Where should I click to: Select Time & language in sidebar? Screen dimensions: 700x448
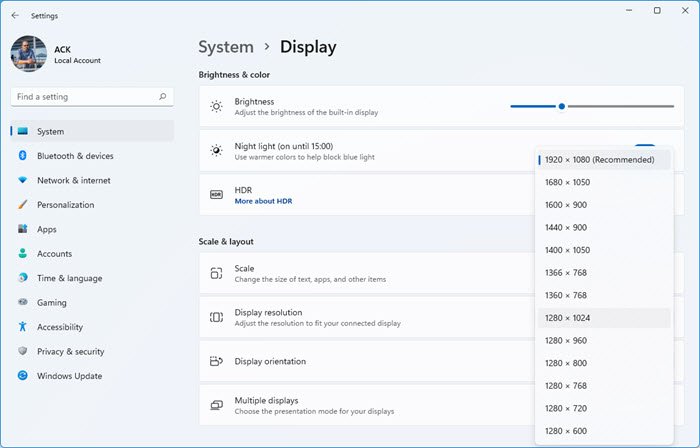(x=70, y=278)
